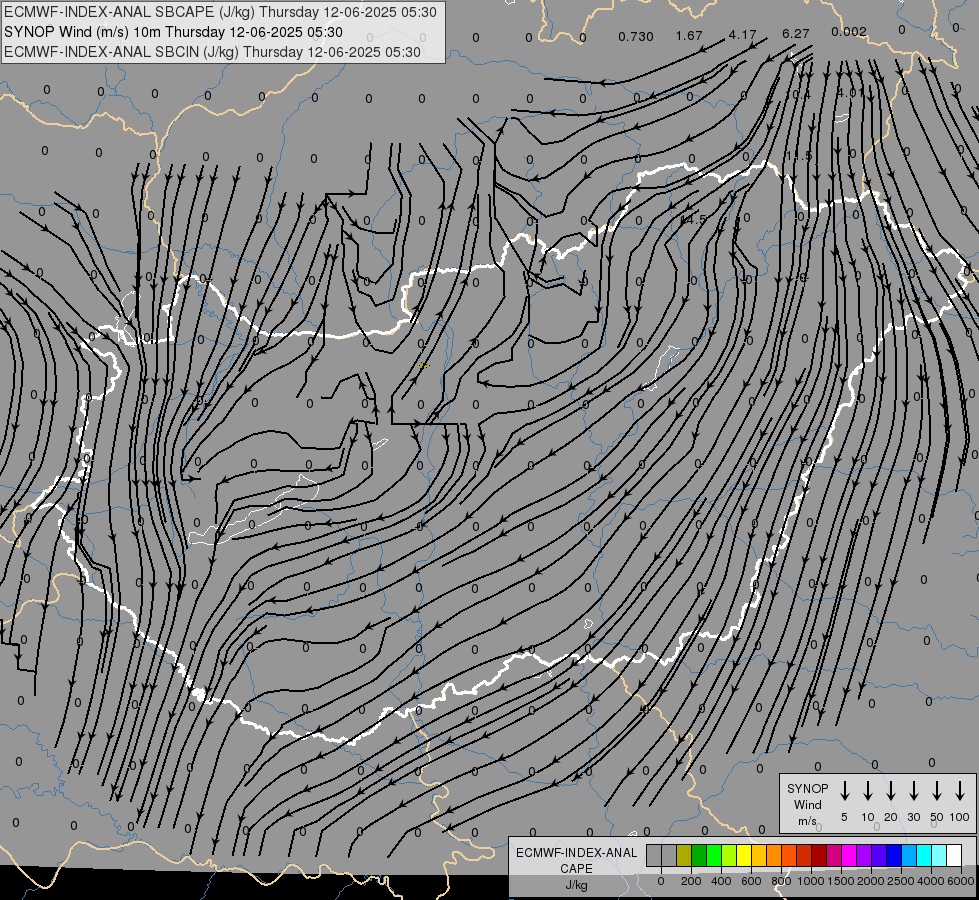Click the CAPE scale label 400
The width and height of the screenshot is (979, 900).
click(x=721, y=881)
